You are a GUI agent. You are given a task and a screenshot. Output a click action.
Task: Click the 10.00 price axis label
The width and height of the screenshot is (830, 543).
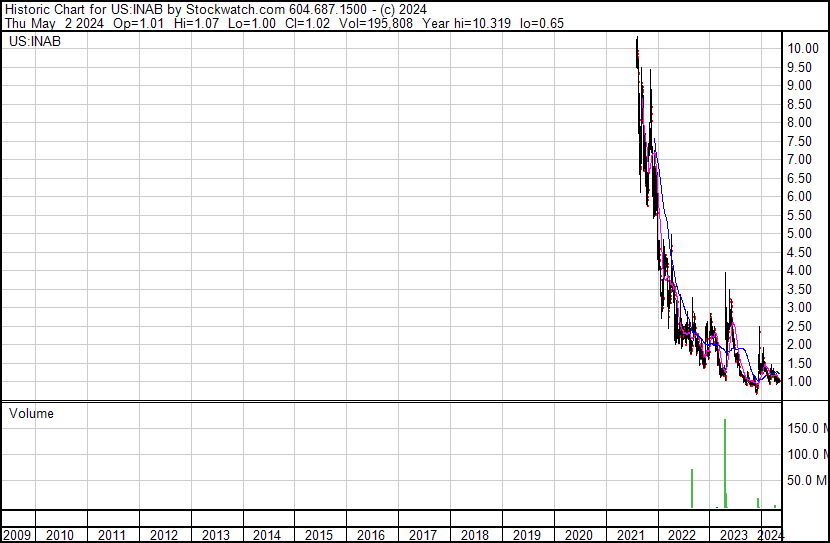click(x=804, y=48)
